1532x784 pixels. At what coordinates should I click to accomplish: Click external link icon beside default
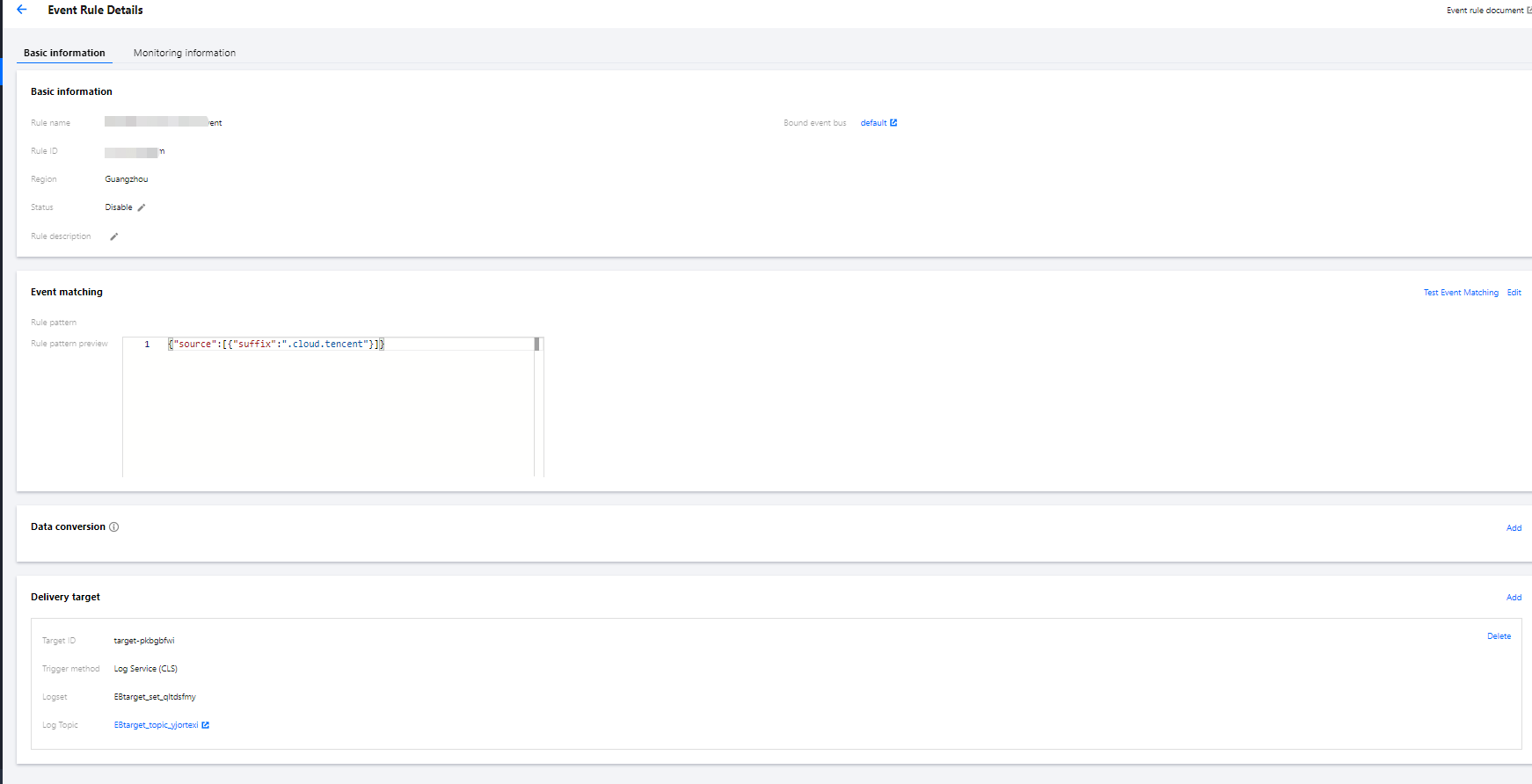pos(894,123)
